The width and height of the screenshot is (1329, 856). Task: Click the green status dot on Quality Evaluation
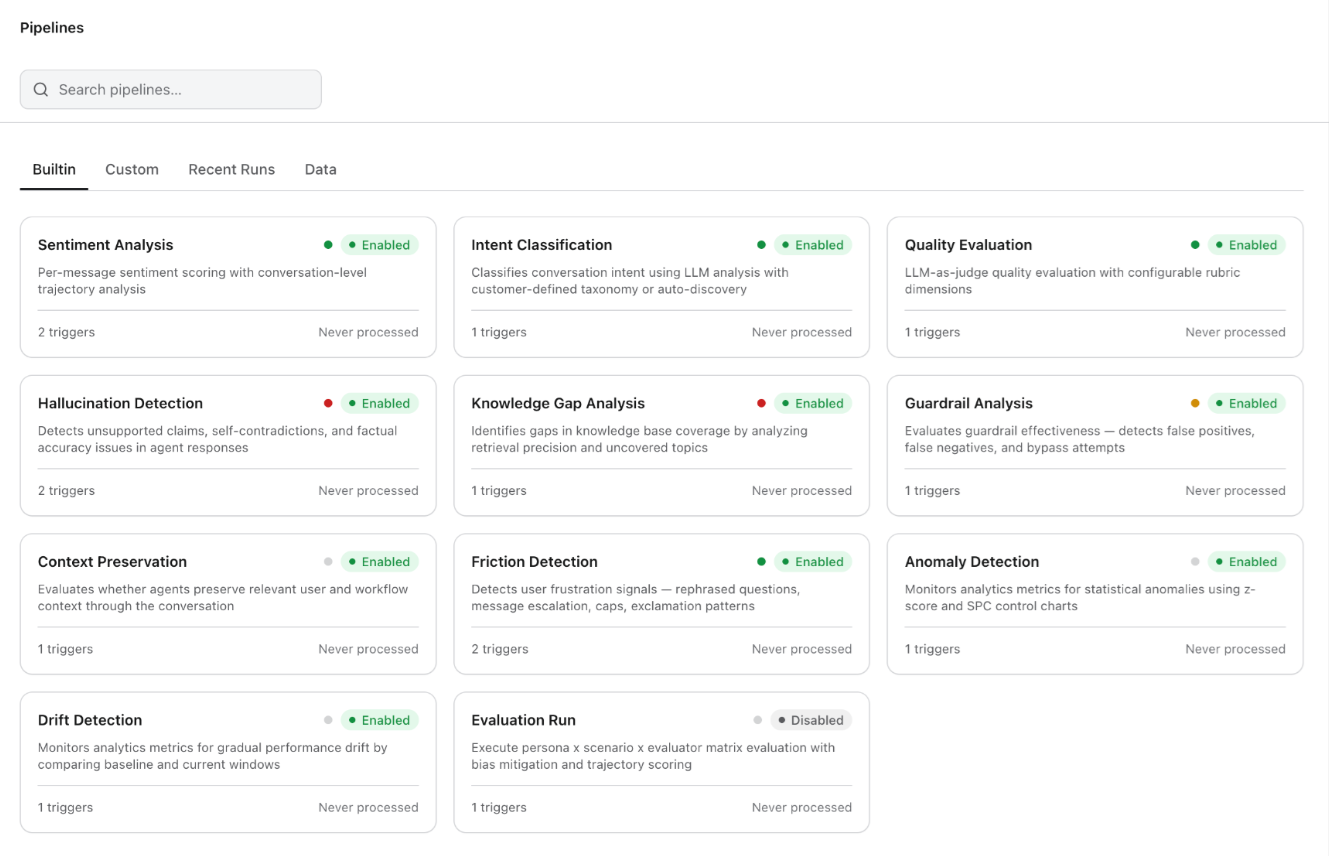(1195, 245)
